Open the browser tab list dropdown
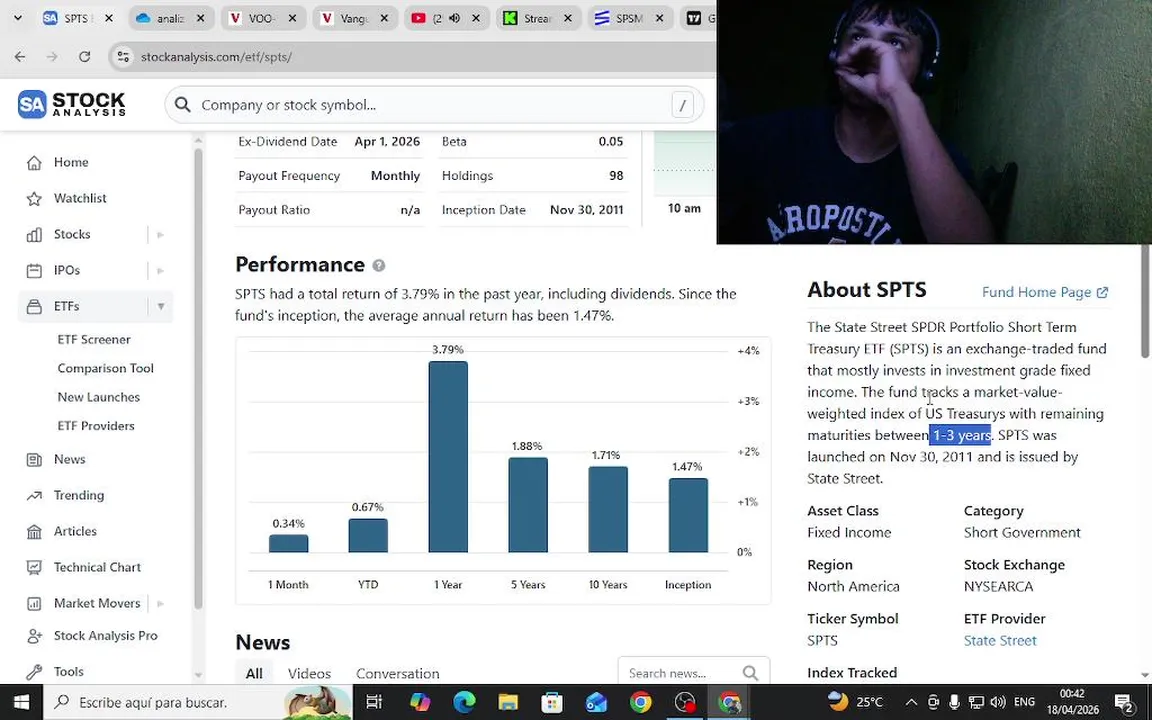1152x720 pixels. pyautogui.click(x=18, y=18)
